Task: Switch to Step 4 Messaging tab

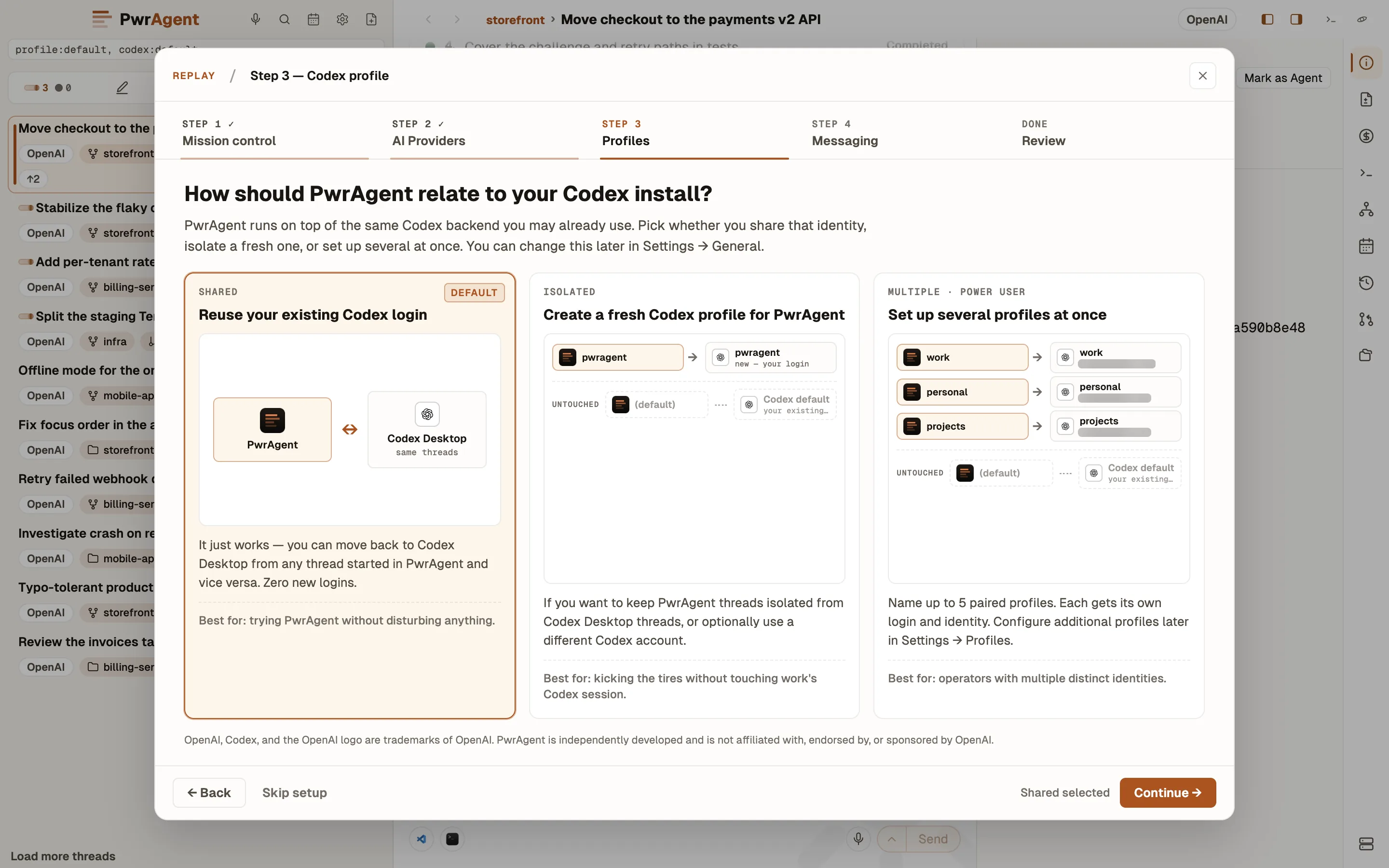Action: click(903, 133)
